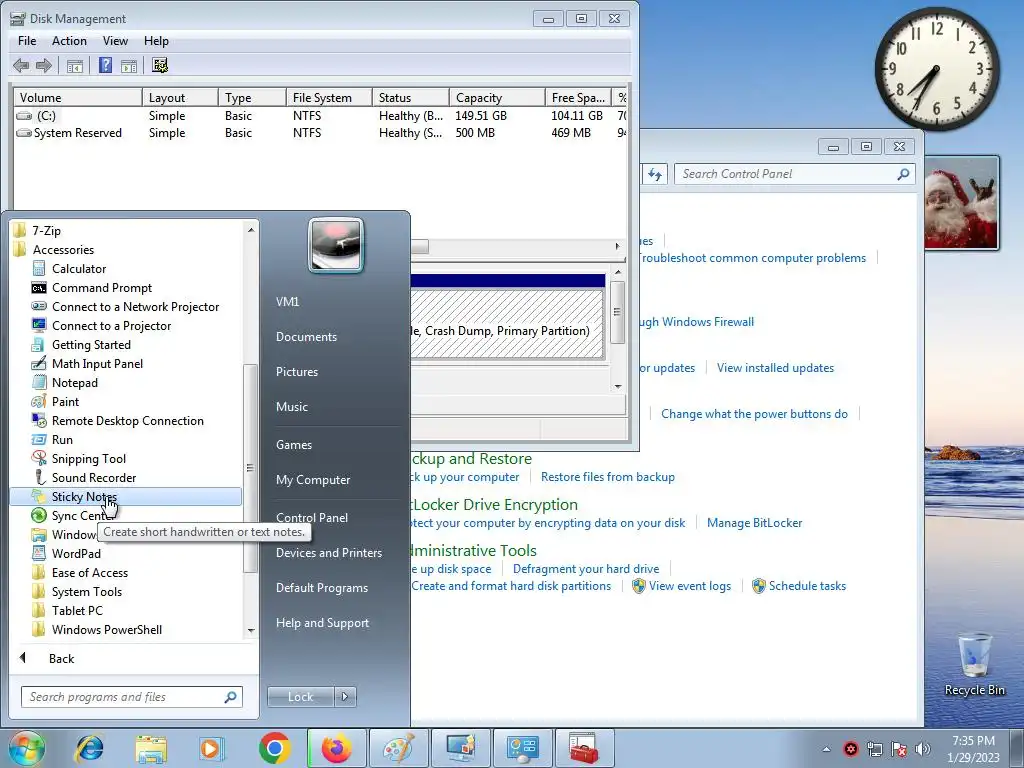Viewport: 1024px width, 768px height.
Task: Launch Sticky Notes
Action: tap(125, 496)
